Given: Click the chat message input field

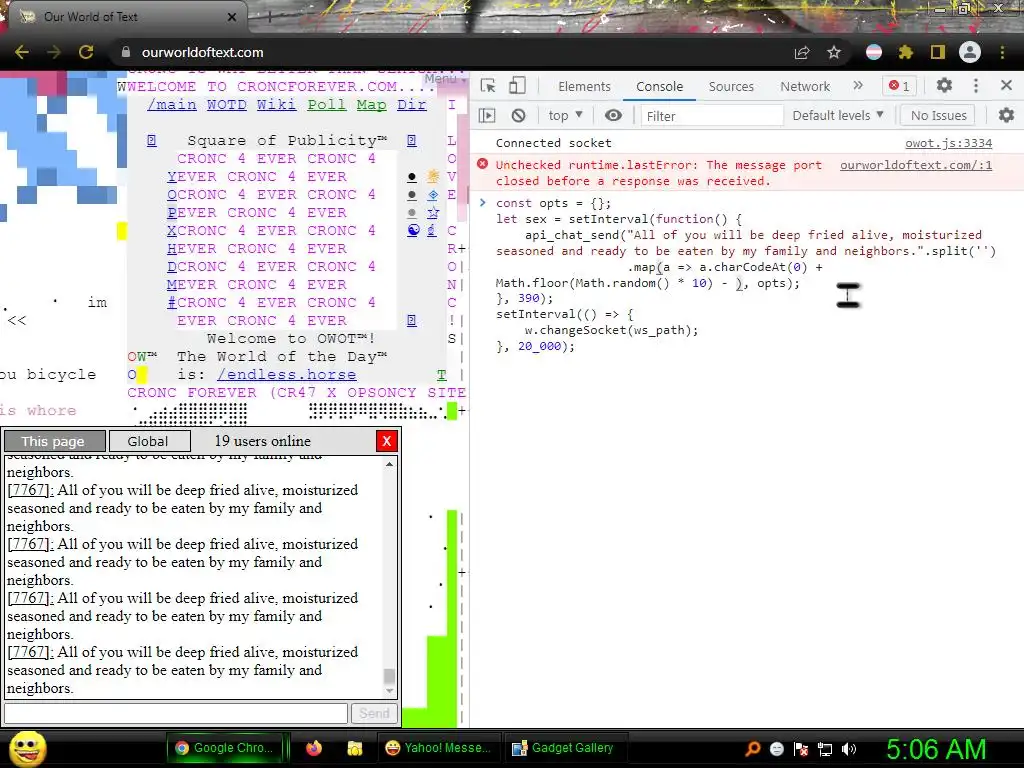Looking at the screenshot, I should 176,713.
